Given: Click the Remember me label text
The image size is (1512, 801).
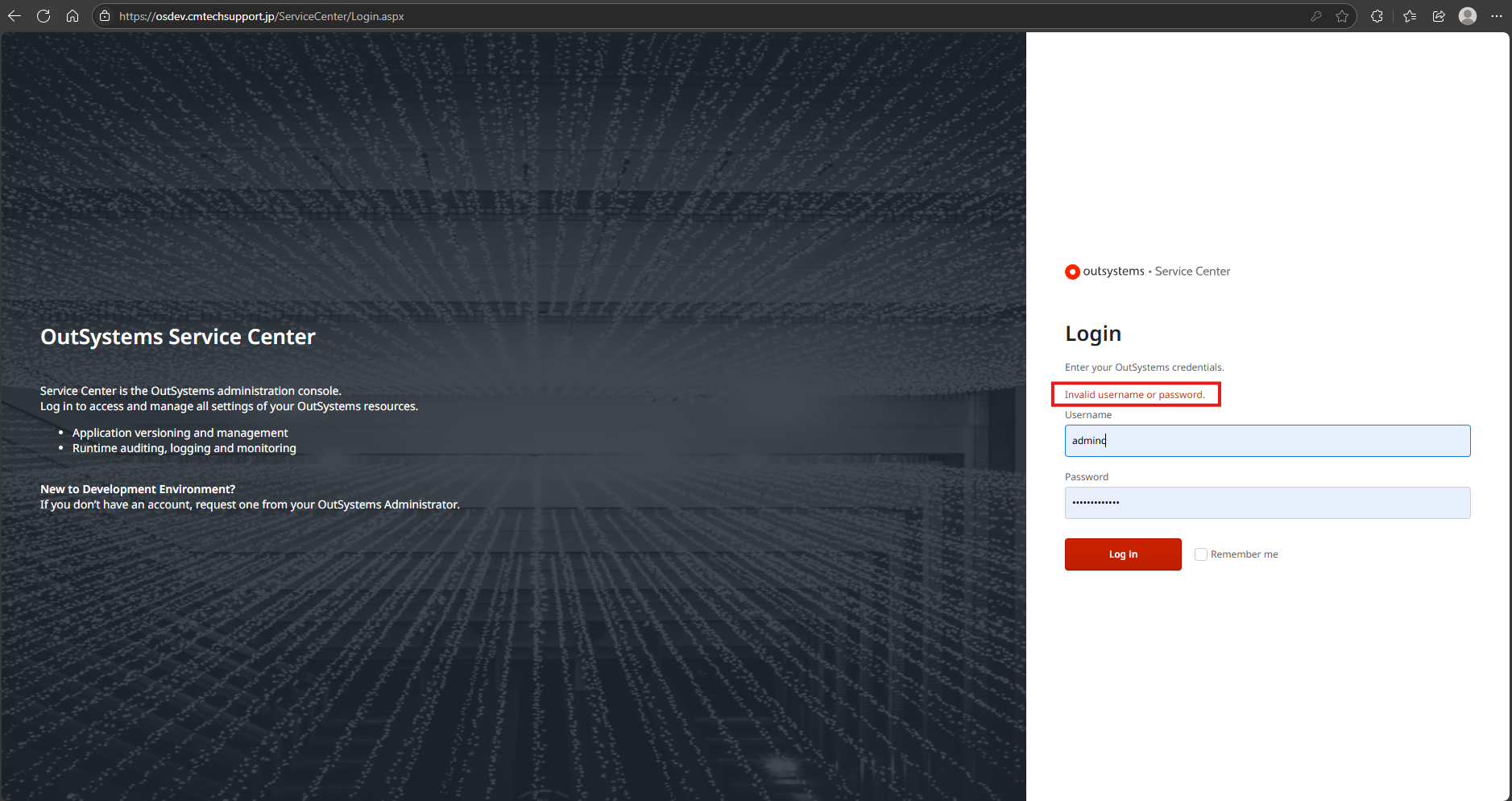Looking at the screenshot, I should pos(1244,554).
